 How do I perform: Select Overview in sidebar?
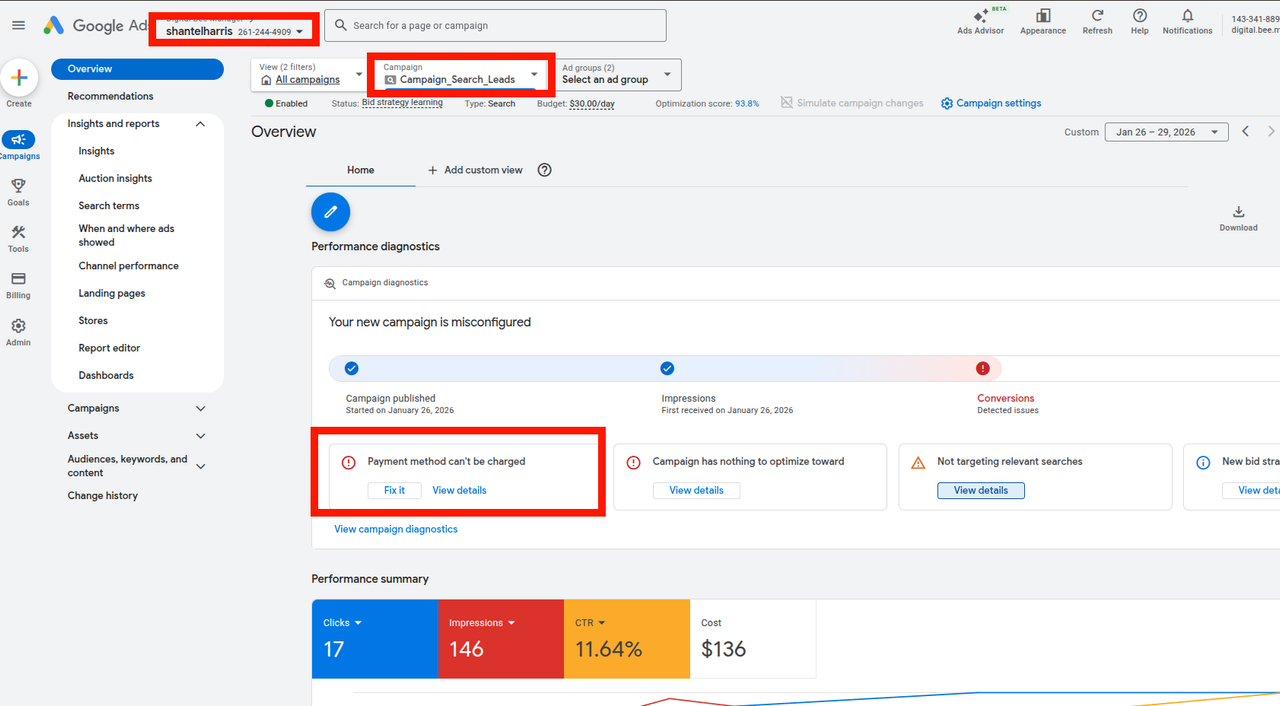[x=137, y=69]
